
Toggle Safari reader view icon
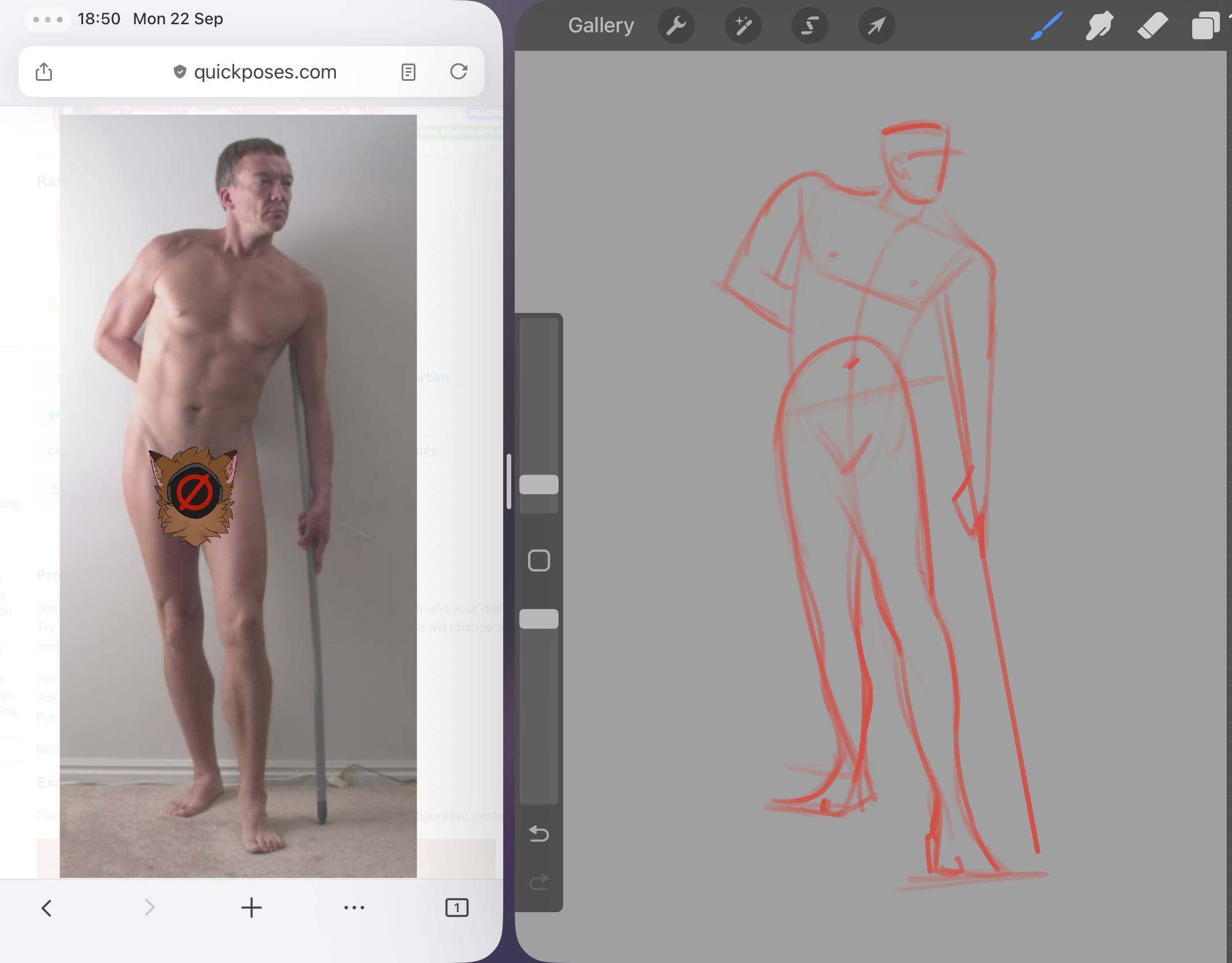pos(408,72)
